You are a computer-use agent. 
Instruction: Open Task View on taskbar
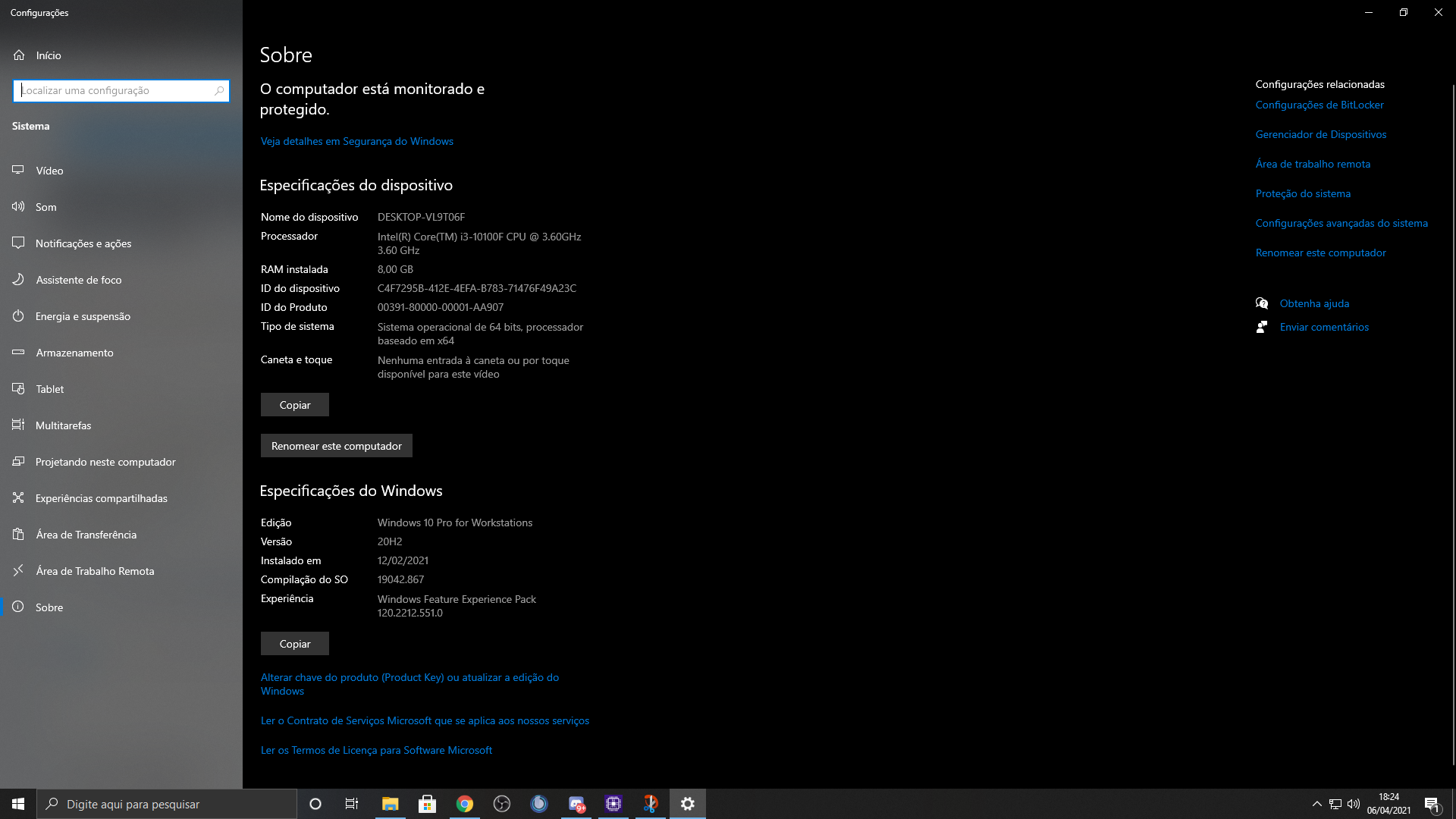click(352, 804)
